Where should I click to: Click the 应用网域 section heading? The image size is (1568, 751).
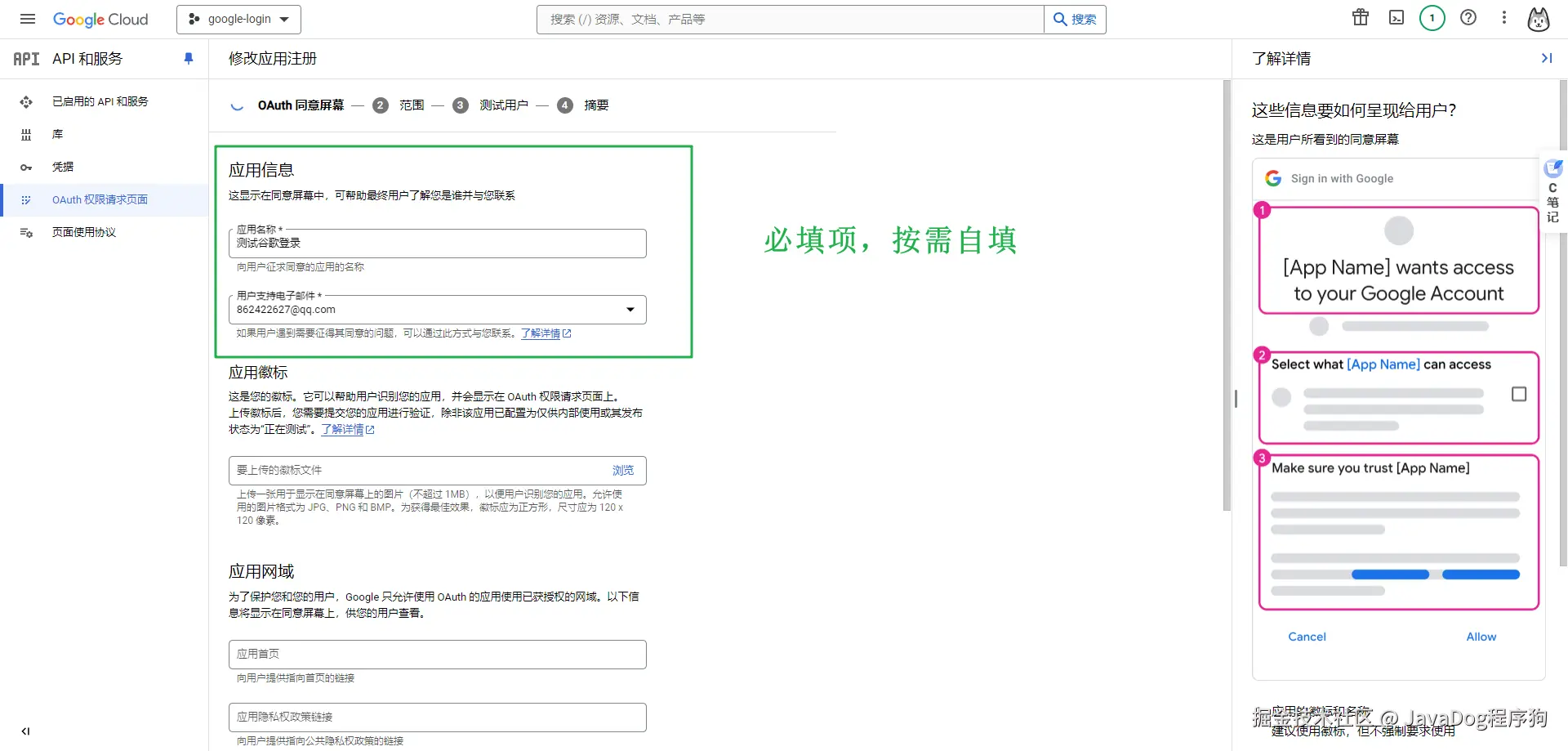pos(261,571)
